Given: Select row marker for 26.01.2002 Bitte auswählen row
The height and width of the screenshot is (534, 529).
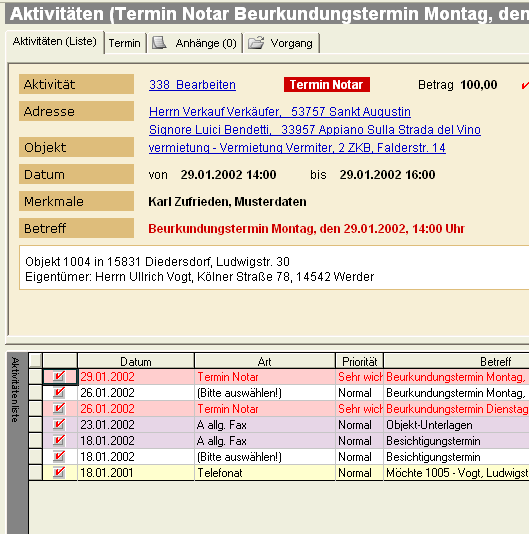Looking at the screenshot, I should click(x=35, y=393).
